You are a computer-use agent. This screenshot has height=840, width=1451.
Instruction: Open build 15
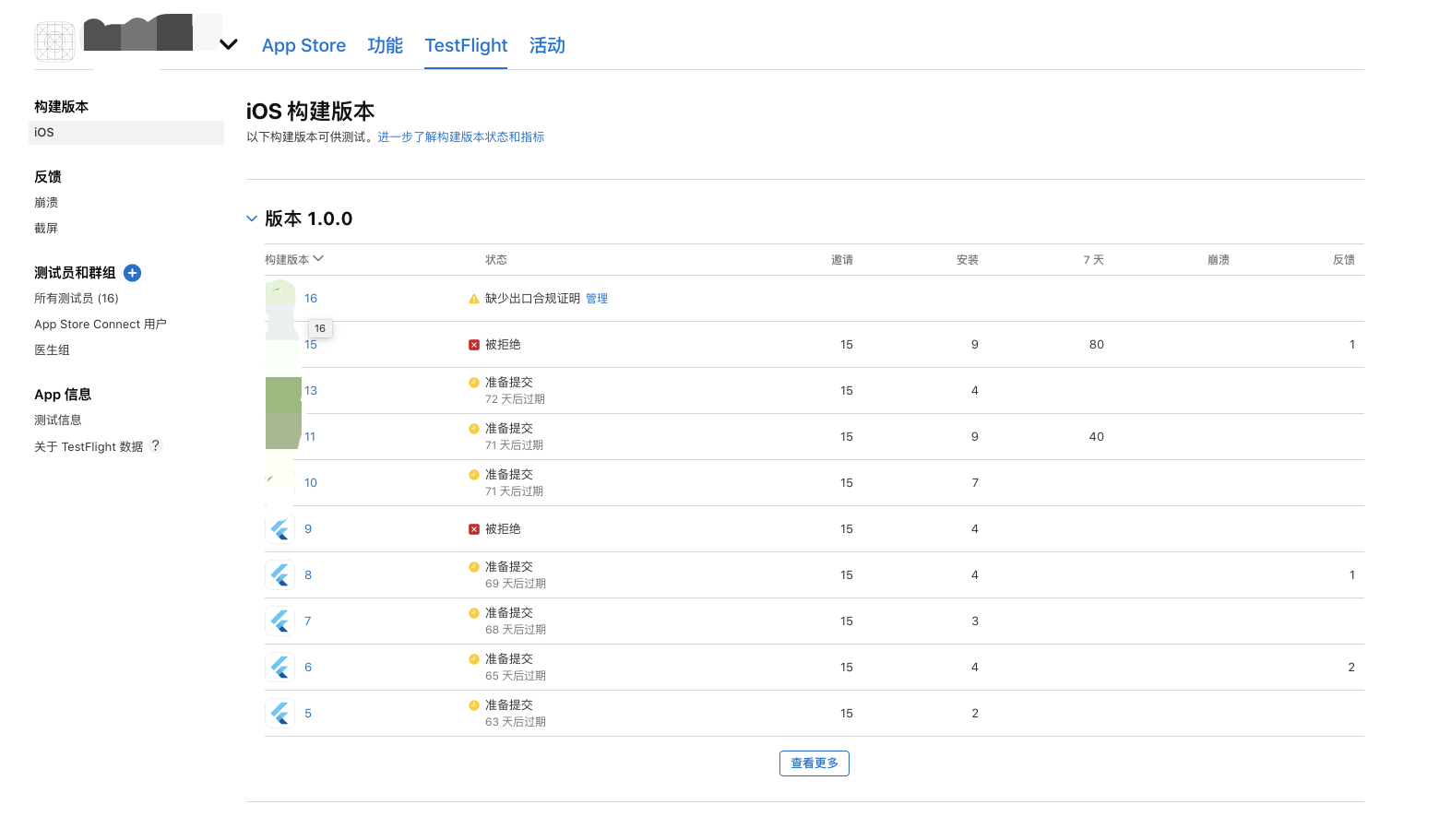(x=311, y=345)
